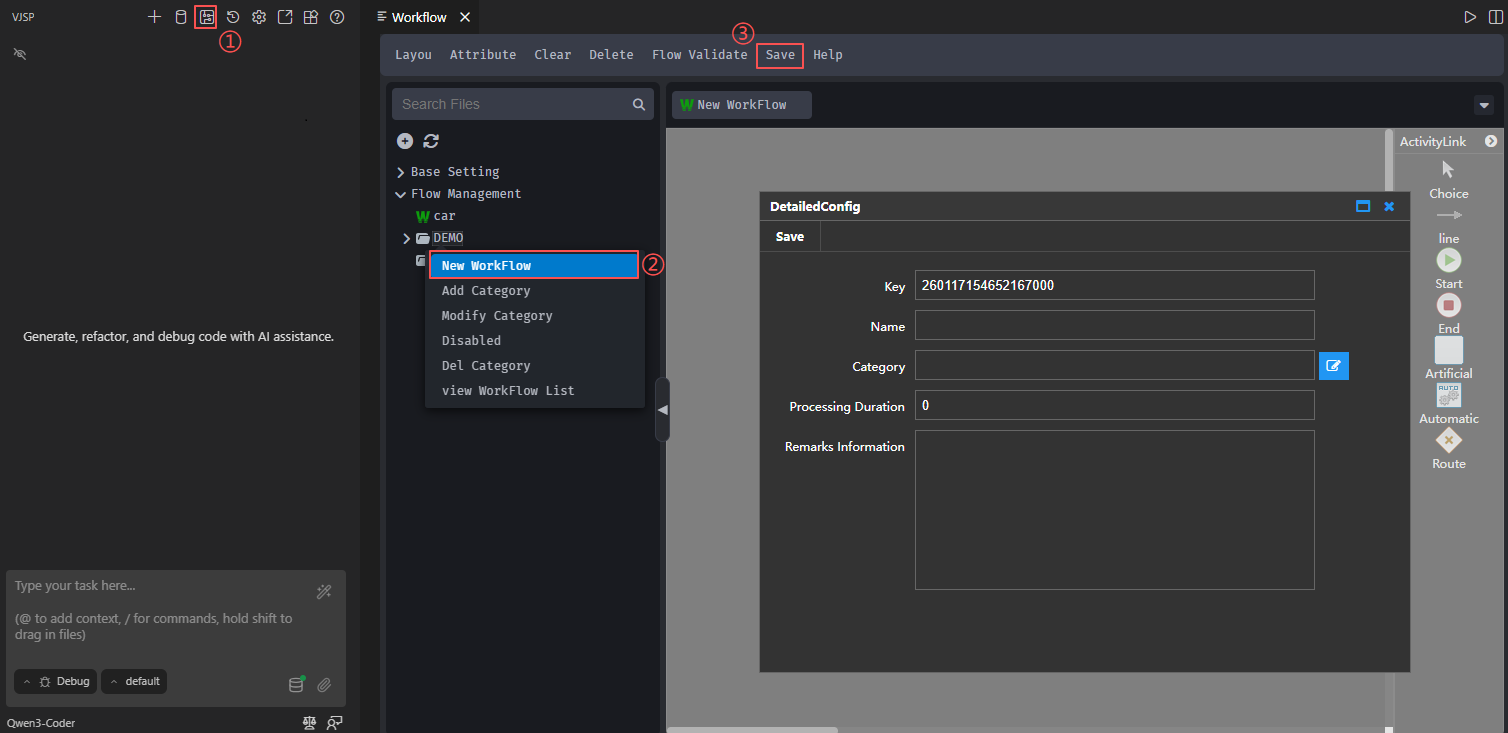Open the workflow designer icon in VJSP toolbar
Viewport: 1508px width, 733px height.
pyautogui.click(x=206, y=17)
